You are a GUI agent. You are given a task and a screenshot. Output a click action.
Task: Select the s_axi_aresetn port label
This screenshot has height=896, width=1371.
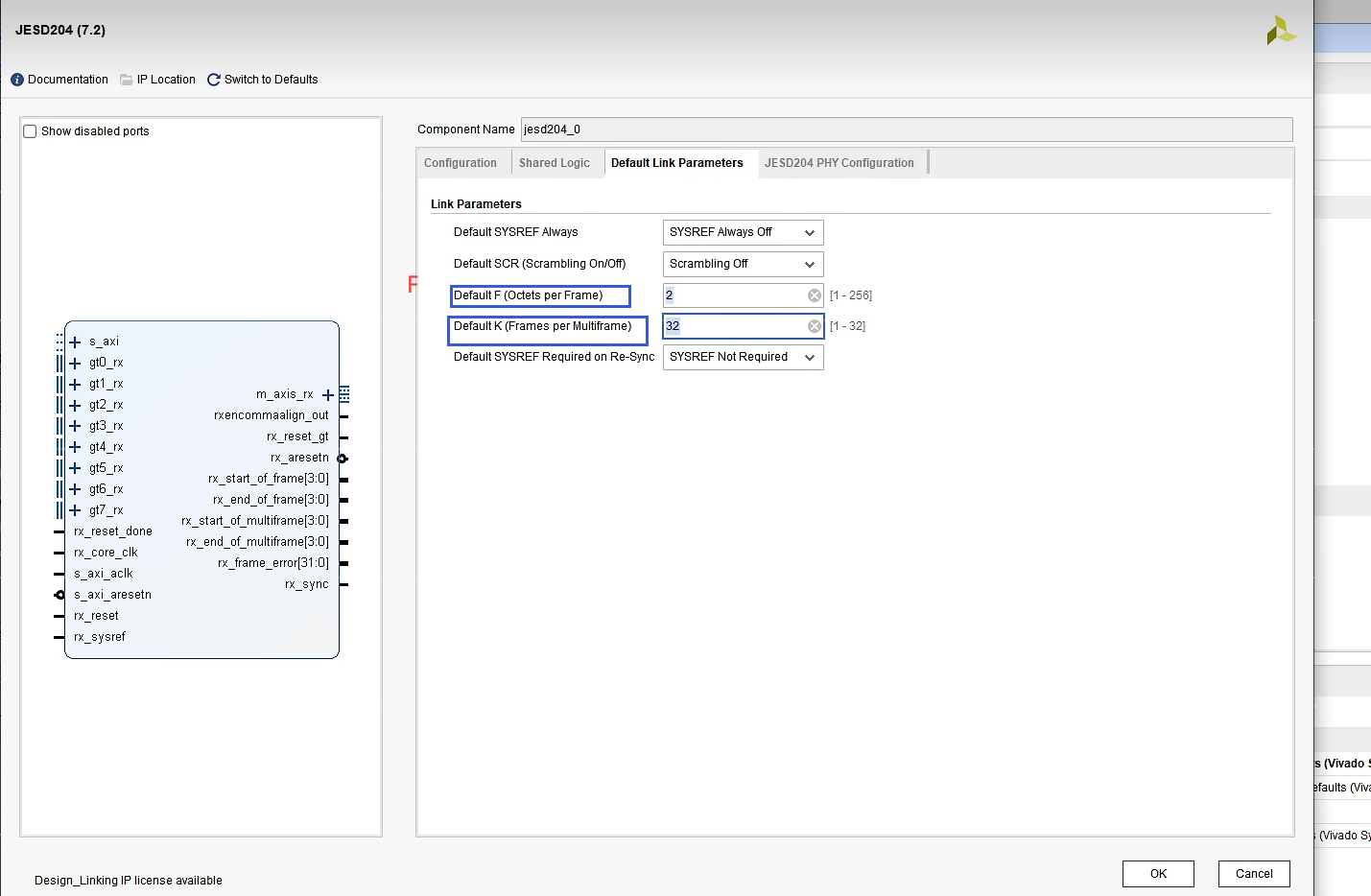point(113,595)
